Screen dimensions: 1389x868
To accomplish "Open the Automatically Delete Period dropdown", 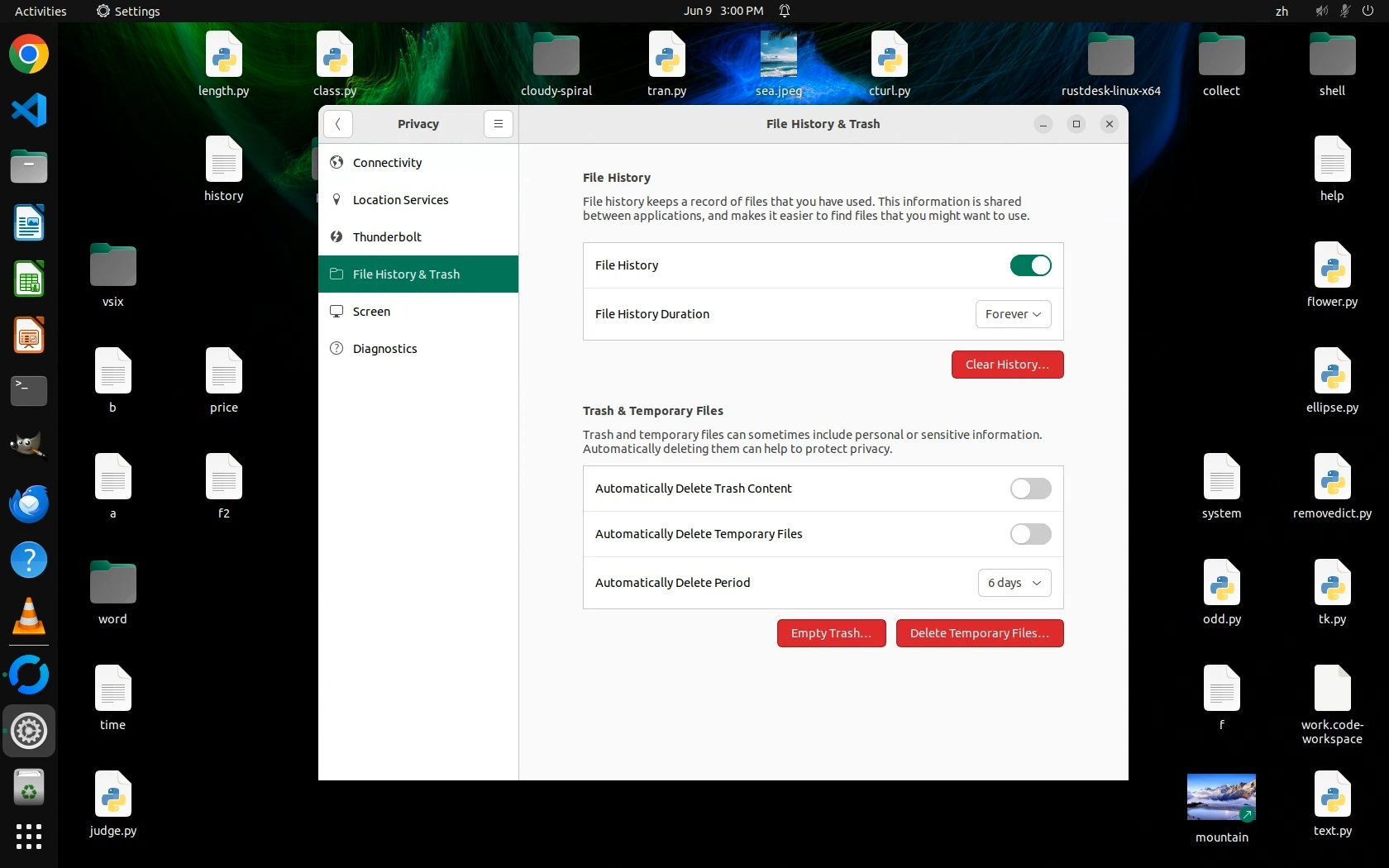I will (1014, 583).
